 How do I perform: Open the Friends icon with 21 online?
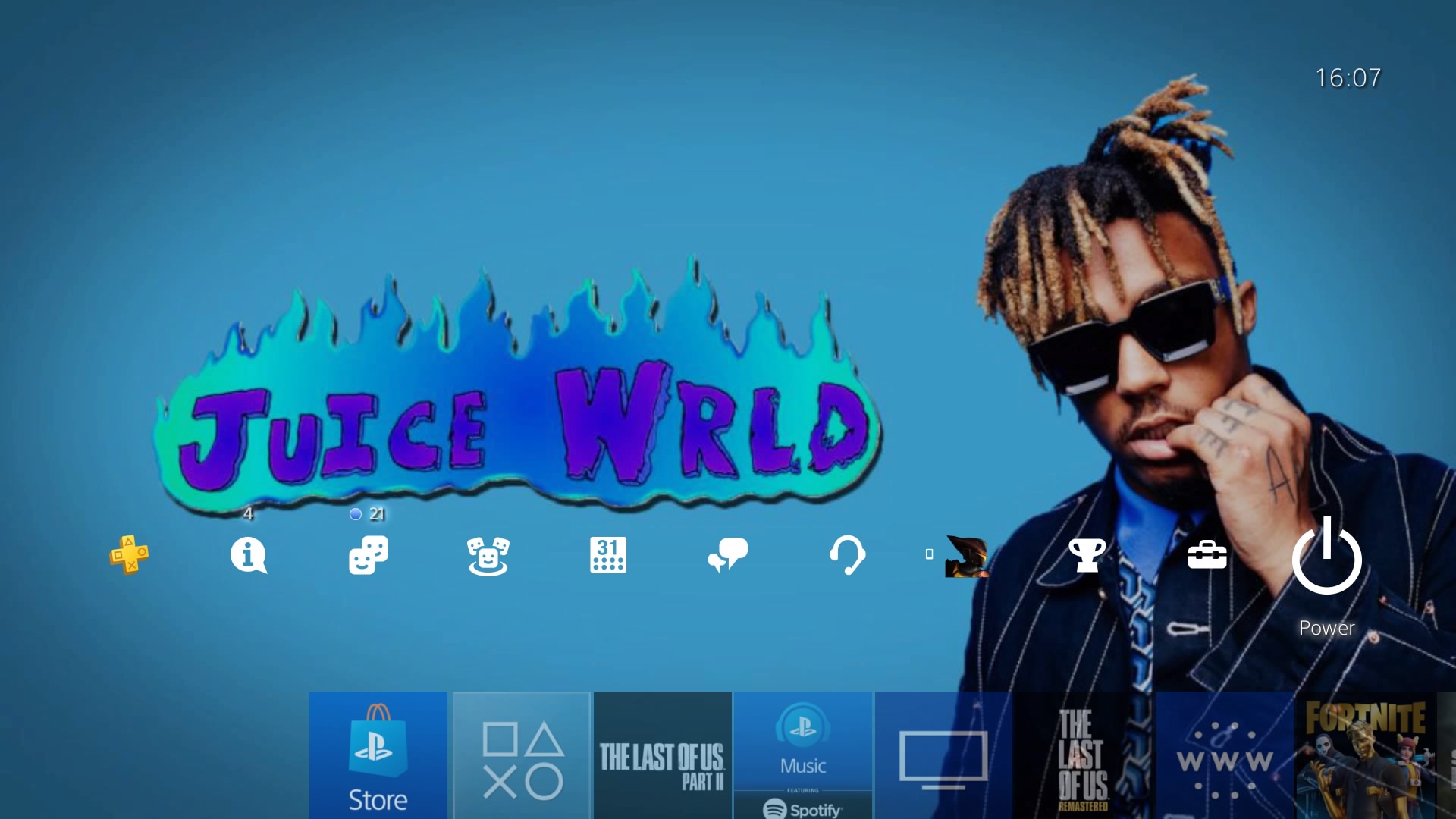pyautogui.click(x=369, y=555)
